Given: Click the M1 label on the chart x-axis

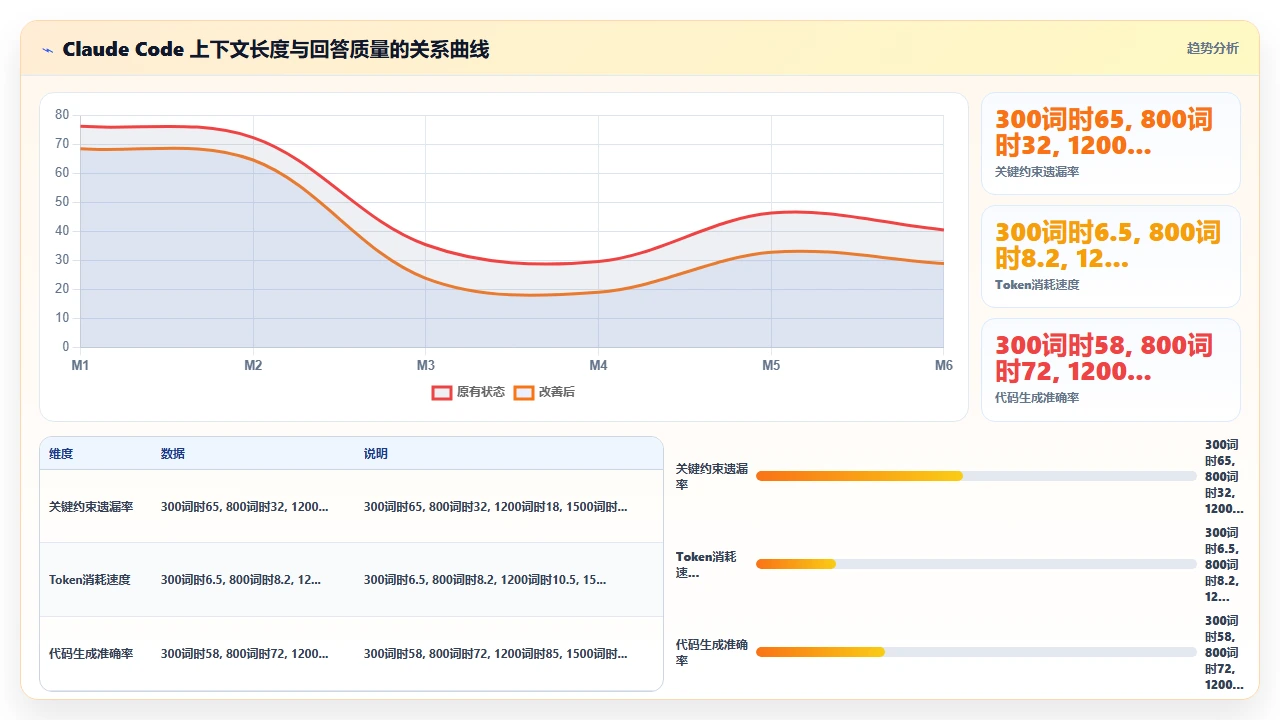Looking at the screenshot, I should point(80,365).
